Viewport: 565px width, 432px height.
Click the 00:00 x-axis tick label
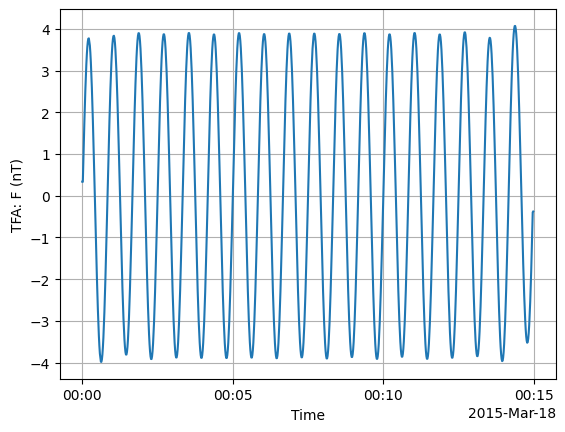(x=82, y=396)
